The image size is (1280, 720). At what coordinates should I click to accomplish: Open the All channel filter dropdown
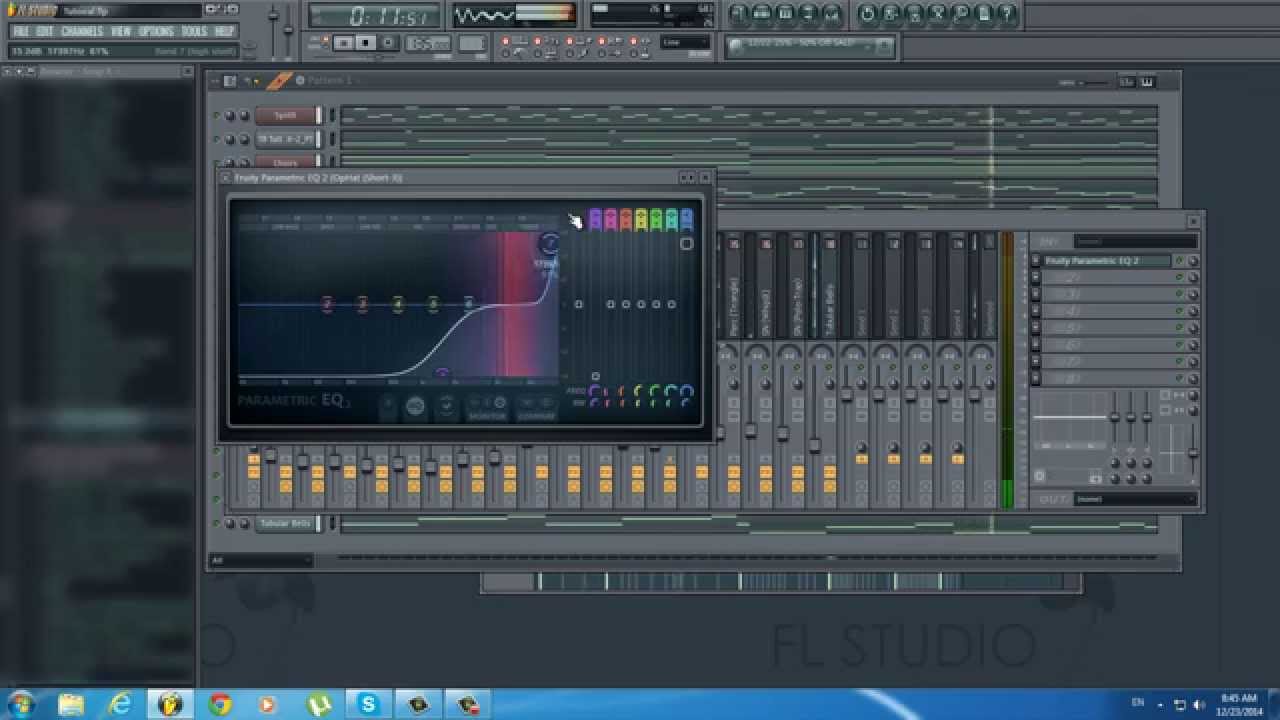click(x=260, y=560)
